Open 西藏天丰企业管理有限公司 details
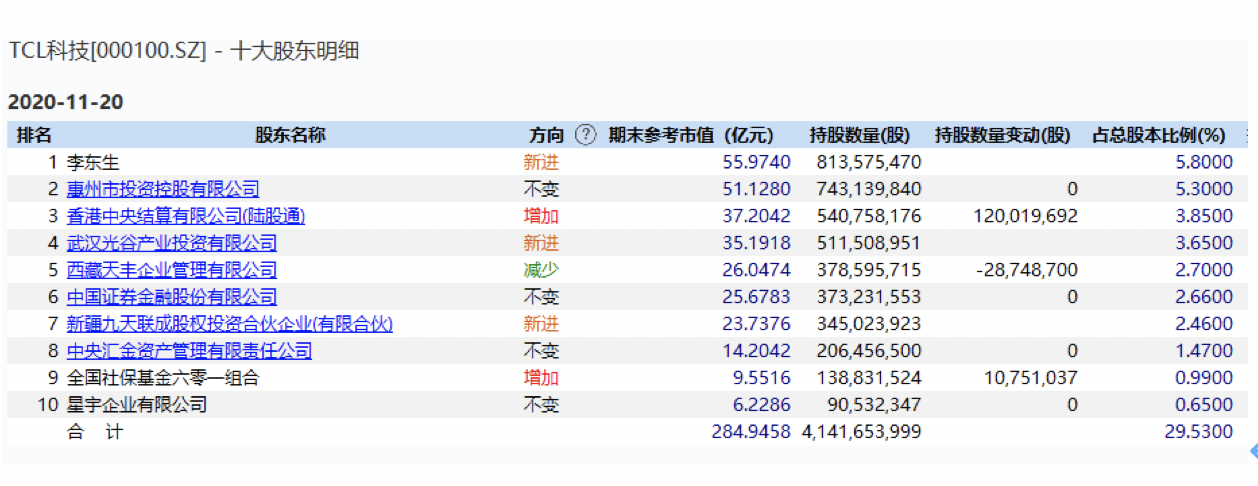1258x486 pixels. point(172,270)
